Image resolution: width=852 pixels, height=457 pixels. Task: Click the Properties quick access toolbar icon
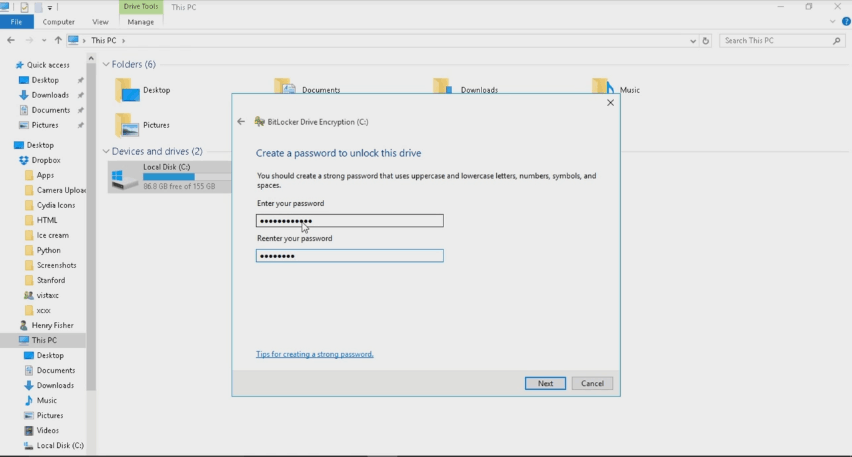[24, 7]
